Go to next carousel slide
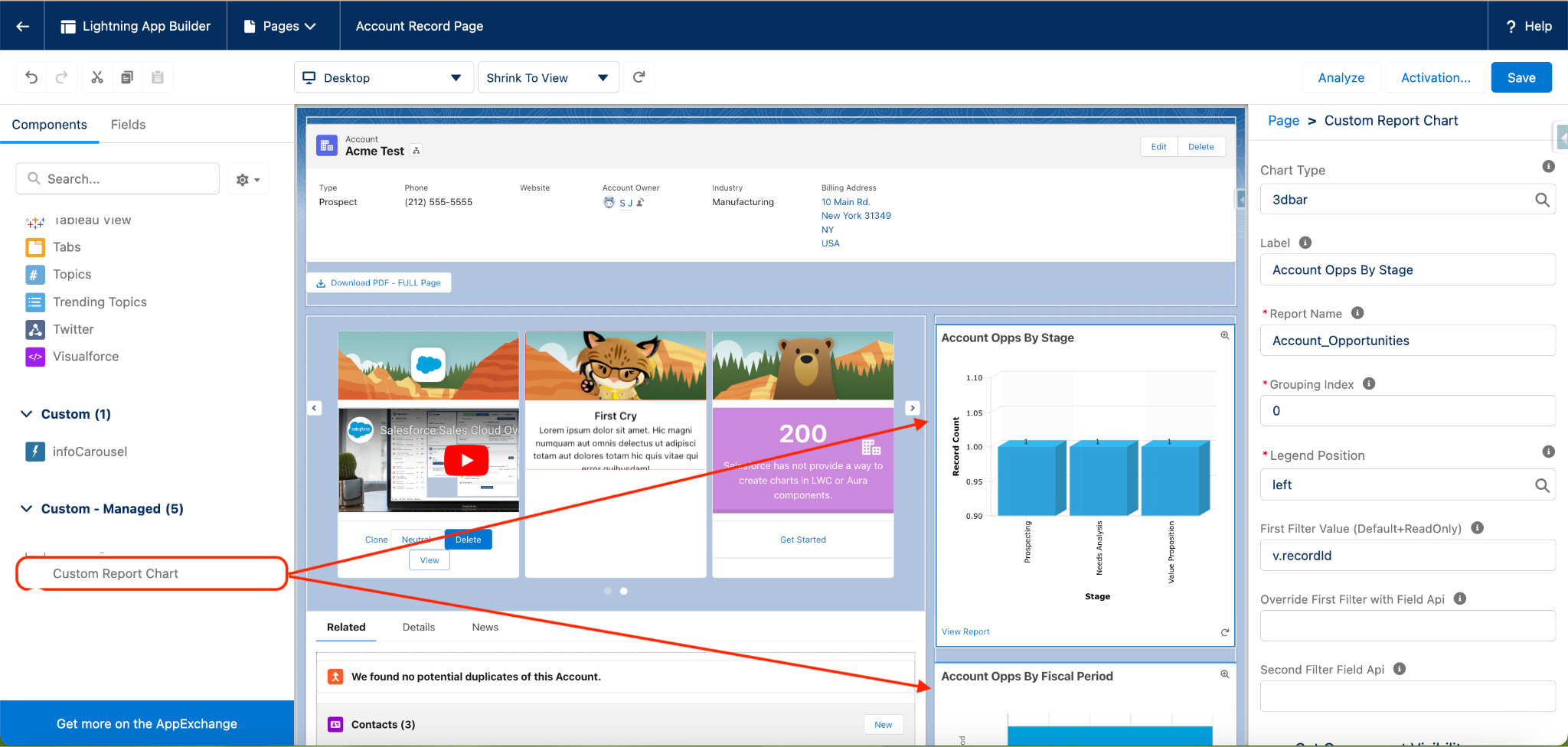Viewport: 1568px width, 747px height. click(913, 408)
